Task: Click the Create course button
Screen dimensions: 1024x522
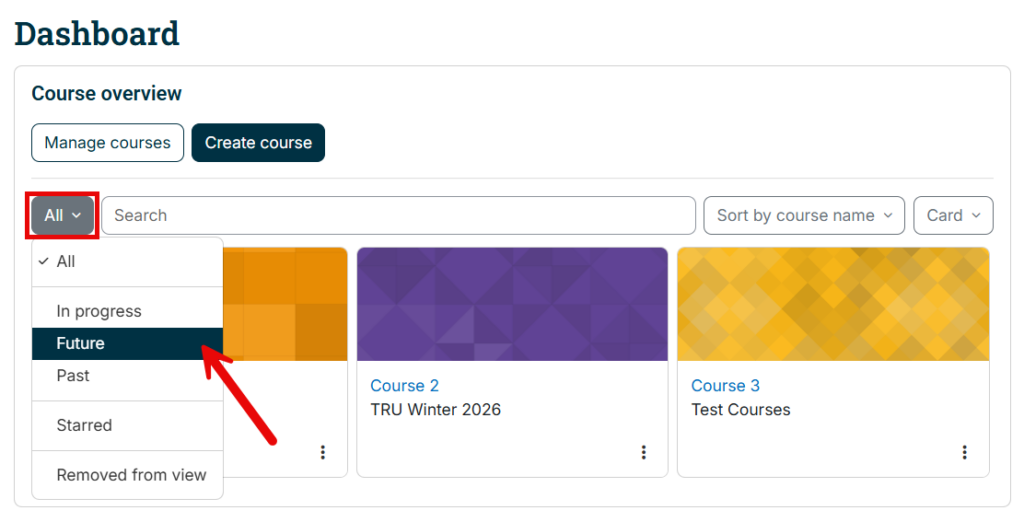Action: click(258, 142)
